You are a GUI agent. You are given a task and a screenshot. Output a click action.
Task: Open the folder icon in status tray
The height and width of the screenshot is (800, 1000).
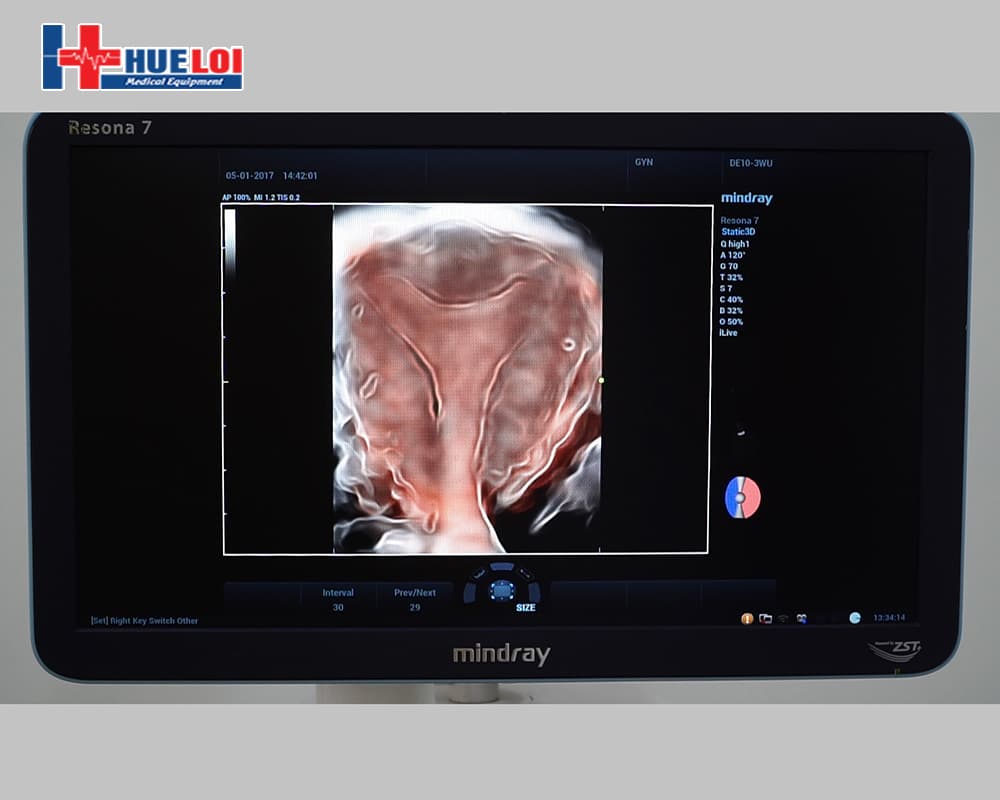[x=765, y=618]
